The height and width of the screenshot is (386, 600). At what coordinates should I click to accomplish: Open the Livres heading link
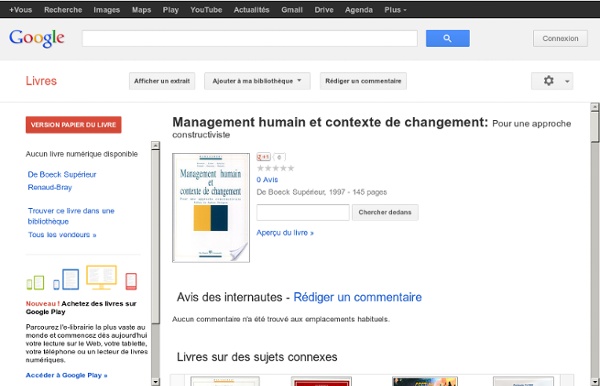tap(41, 81)
